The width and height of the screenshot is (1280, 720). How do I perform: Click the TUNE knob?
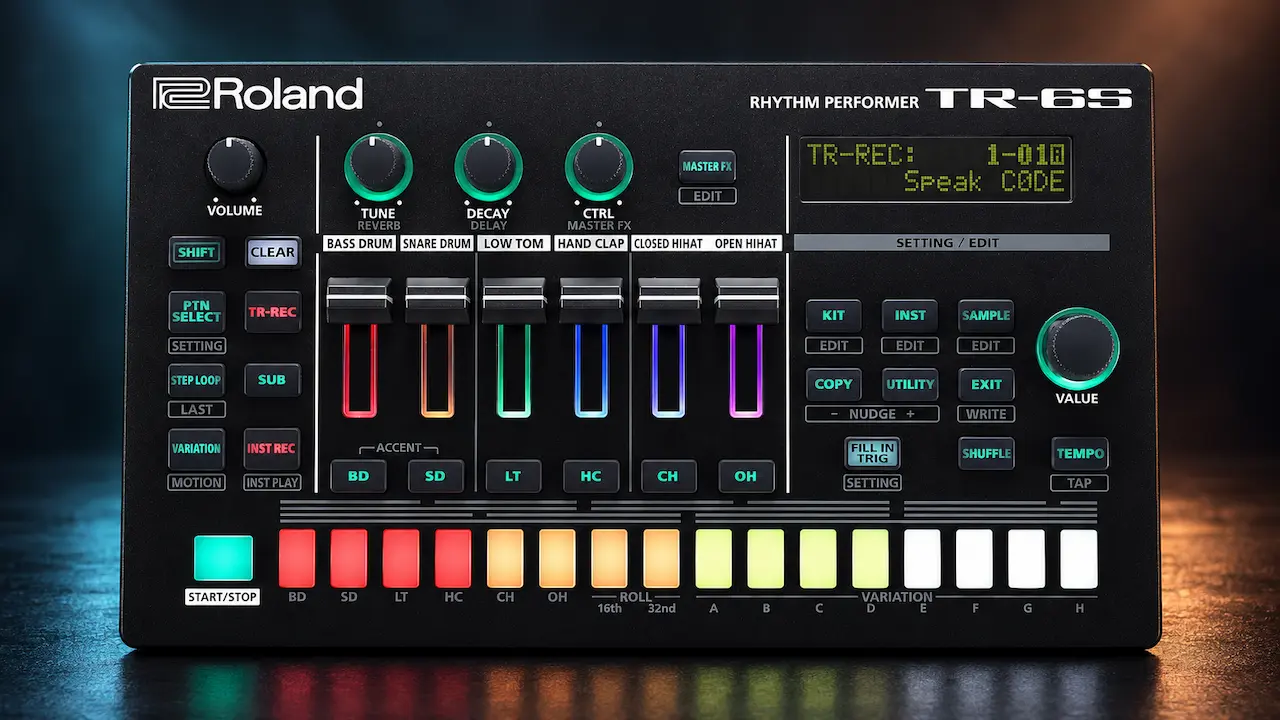click(378, 167)
